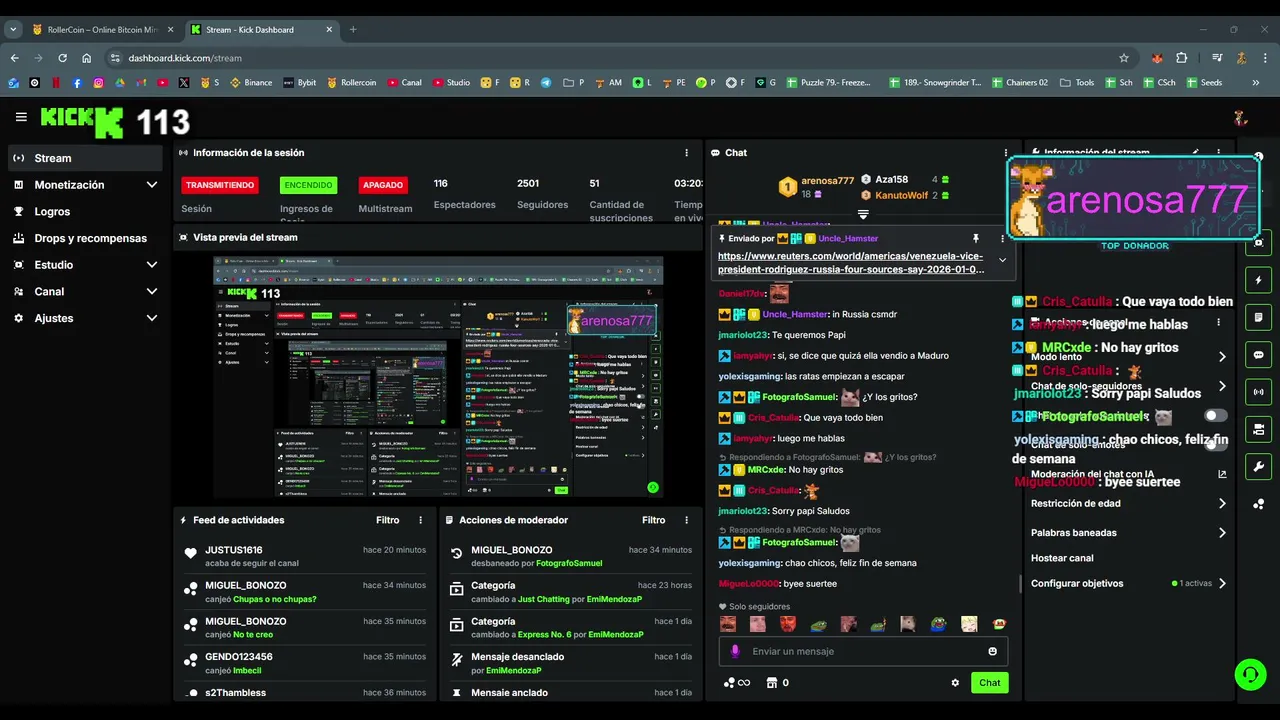Image resolution: width=1280 pixels, height=720 pixels.
Task: Open Configurar objetivos with 1 activas
Action: tap(1128, 583)
